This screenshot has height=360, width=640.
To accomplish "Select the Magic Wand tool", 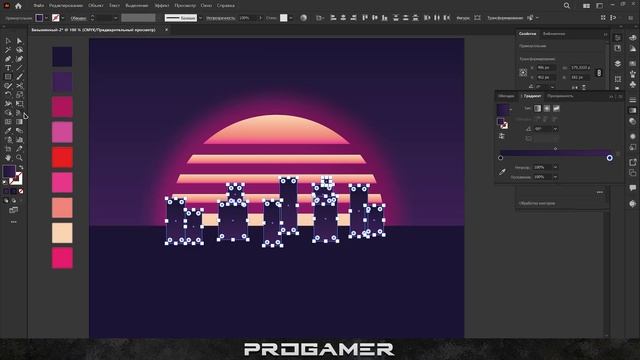I will pyautogui.click(x=8, y=50).
